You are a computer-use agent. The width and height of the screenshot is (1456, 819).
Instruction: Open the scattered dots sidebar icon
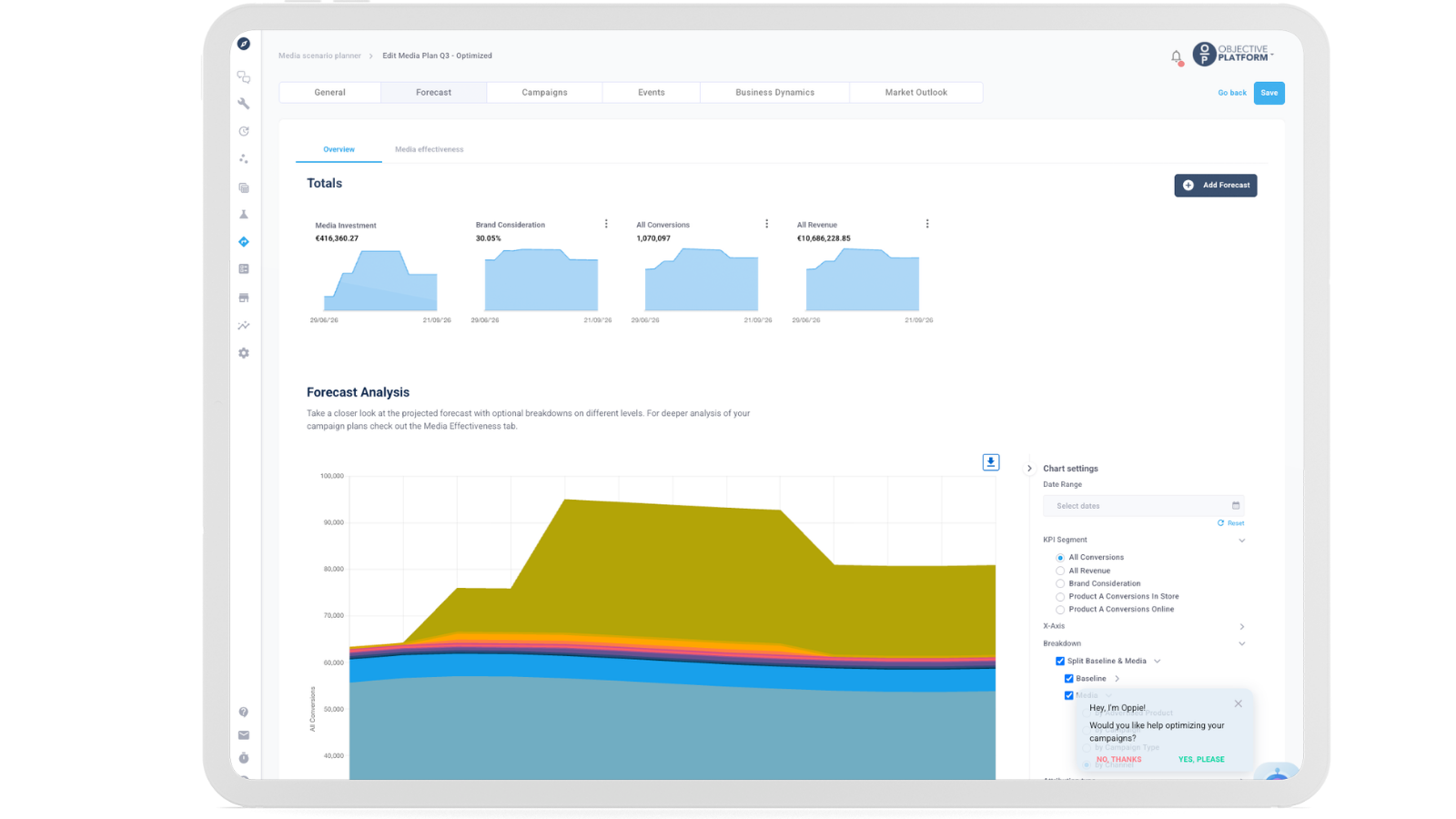click(244, 158)
